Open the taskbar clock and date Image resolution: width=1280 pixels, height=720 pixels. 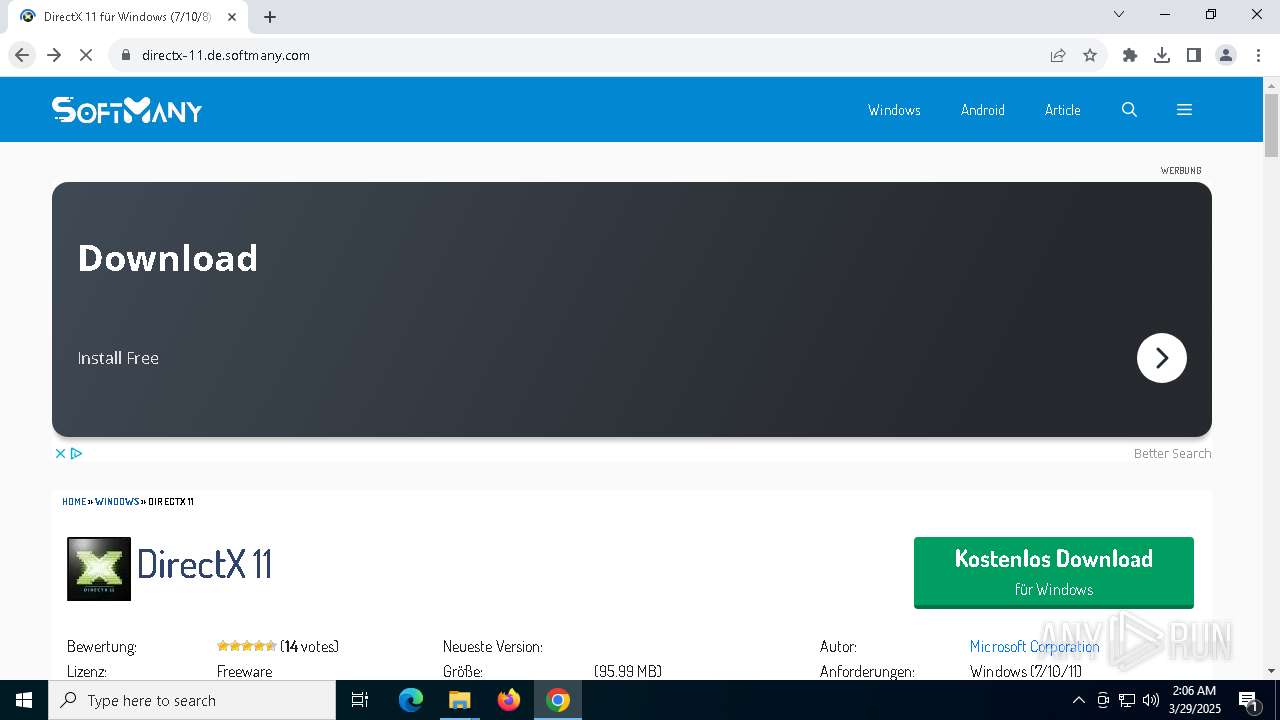[1194, 700]
